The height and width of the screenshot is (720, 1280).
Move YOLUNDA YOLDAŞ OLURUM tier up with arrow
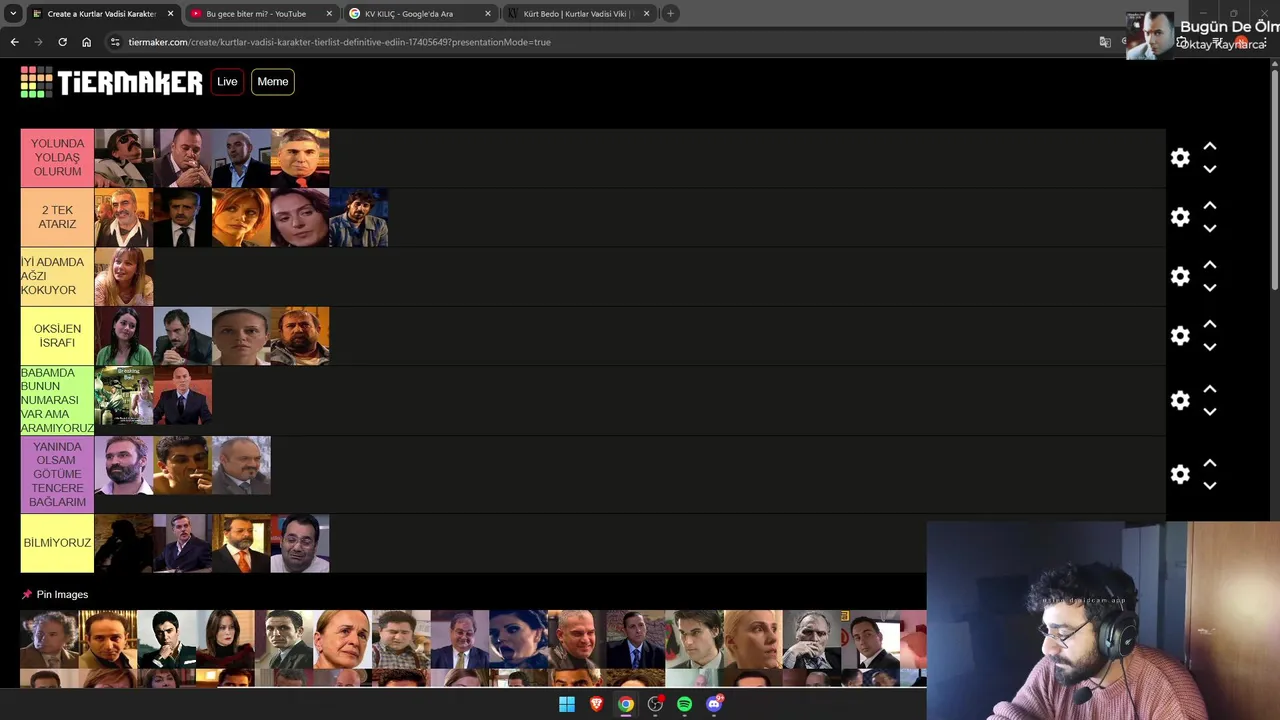point(1209,146)
